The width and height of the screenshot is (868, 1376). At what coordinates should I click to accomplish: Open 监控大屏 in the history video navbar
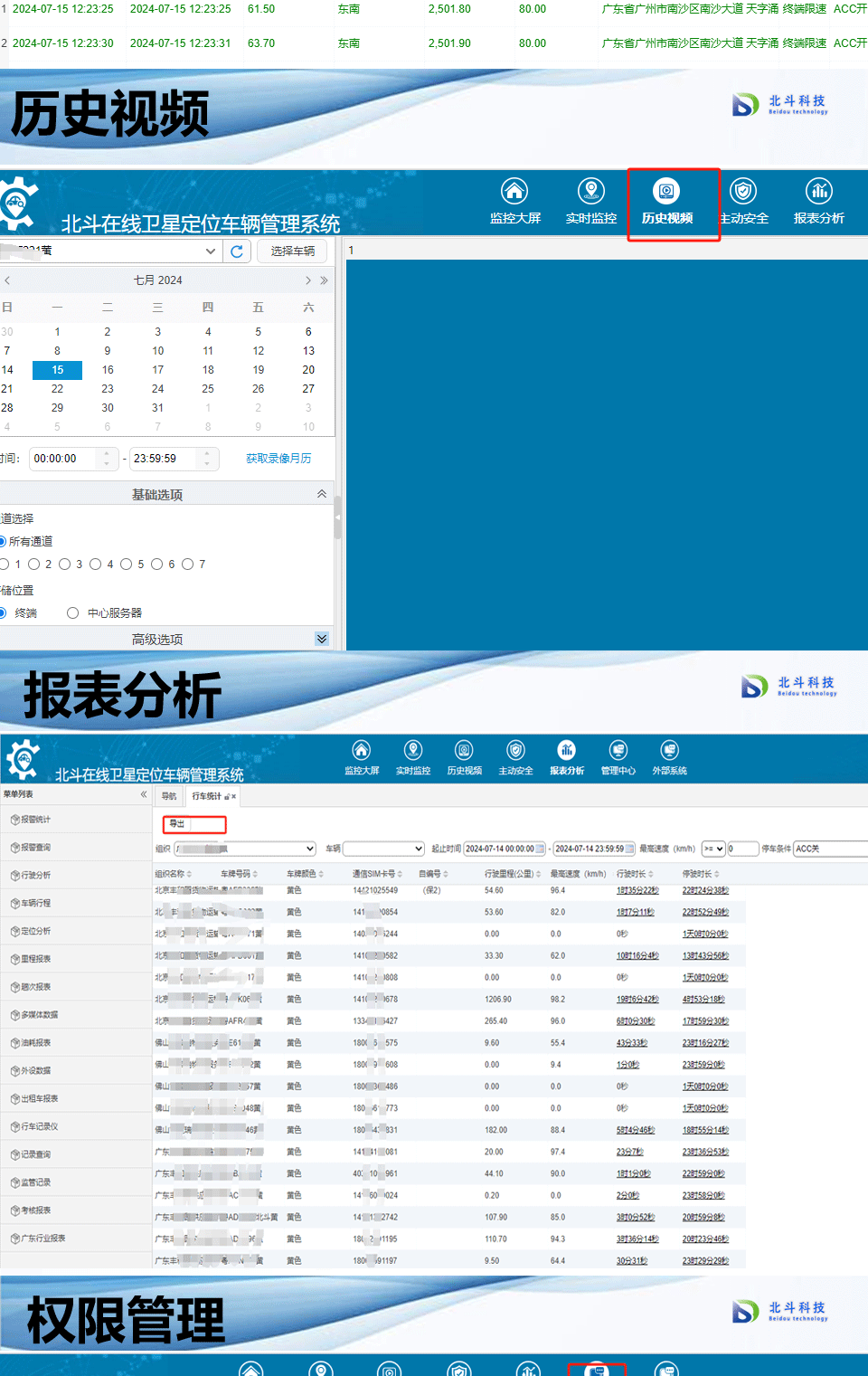514,201
